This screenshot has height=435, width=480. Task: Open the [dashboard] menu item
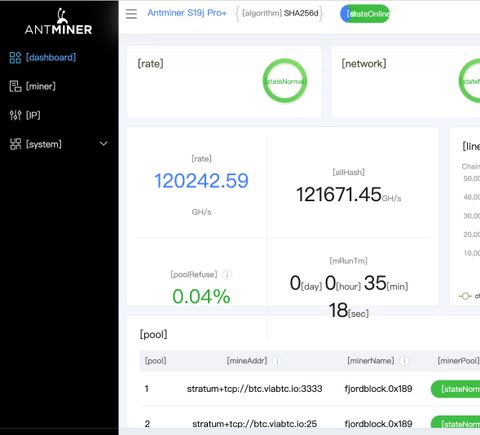click(x=51, y=57)
